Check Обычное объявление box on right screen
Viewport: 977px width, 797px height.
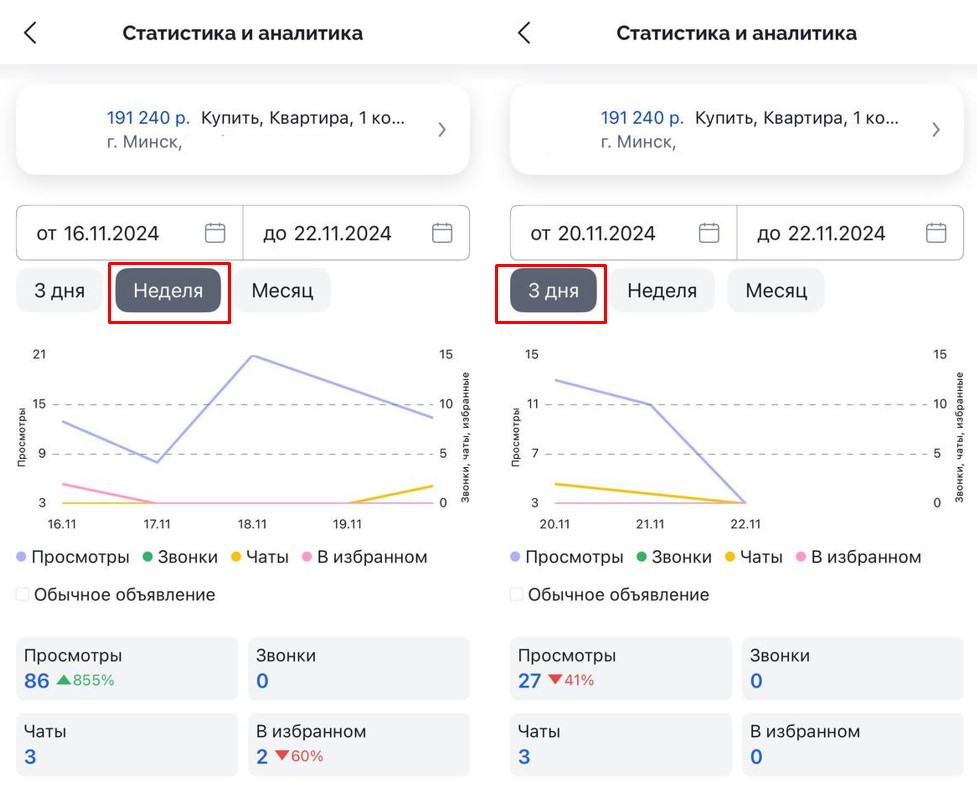click(x=517, y=595)
